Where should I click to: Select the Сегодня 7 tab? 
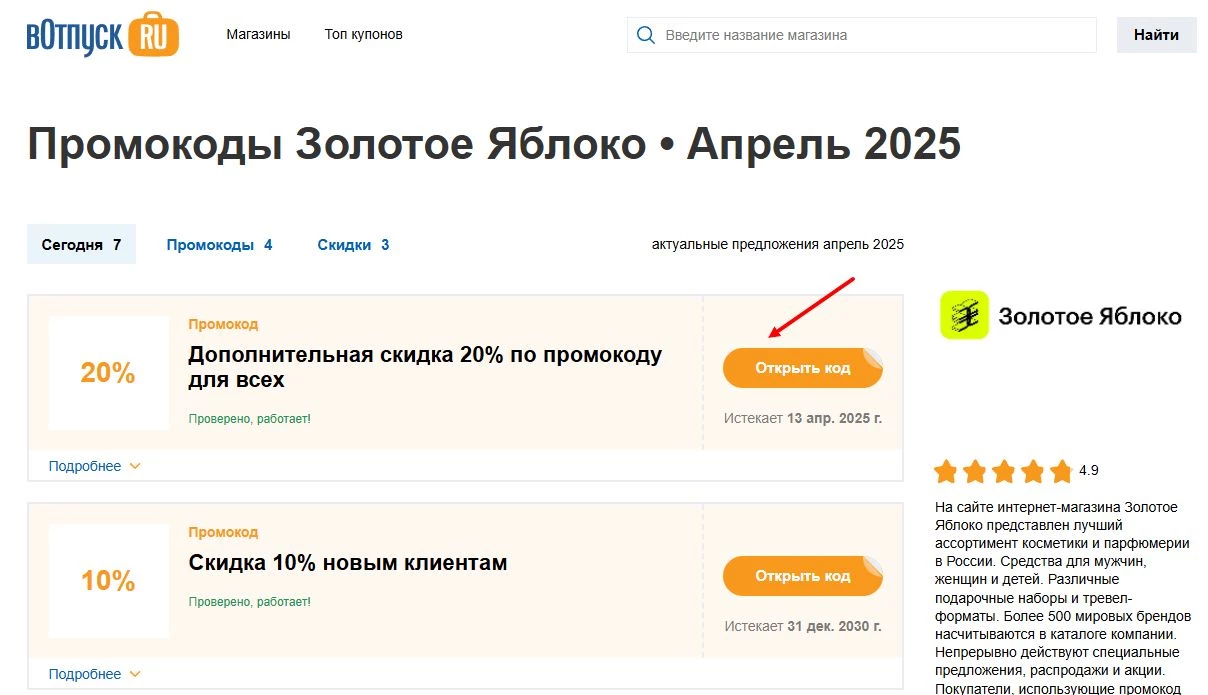coord(80,244)
